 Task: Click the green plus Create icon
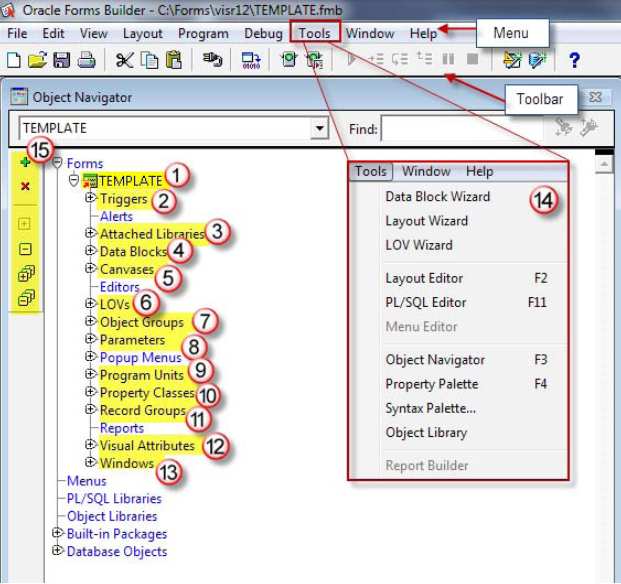tap(25, 162)
